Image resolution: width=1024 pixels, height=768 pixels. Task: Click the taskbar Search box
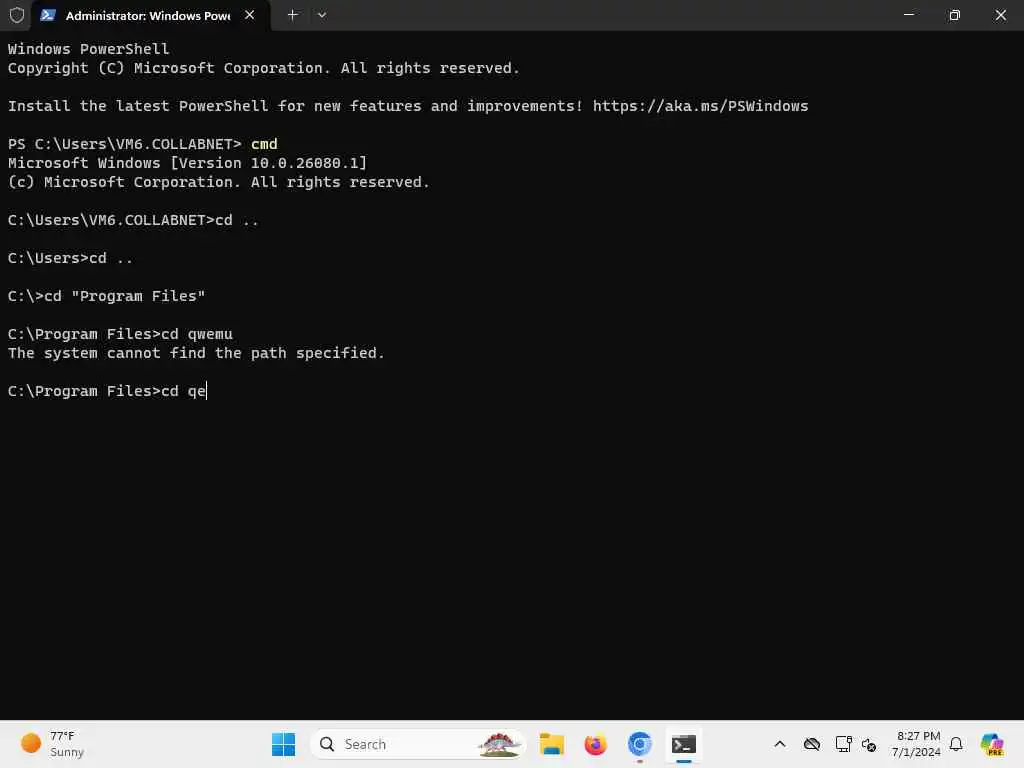[417, 744]
